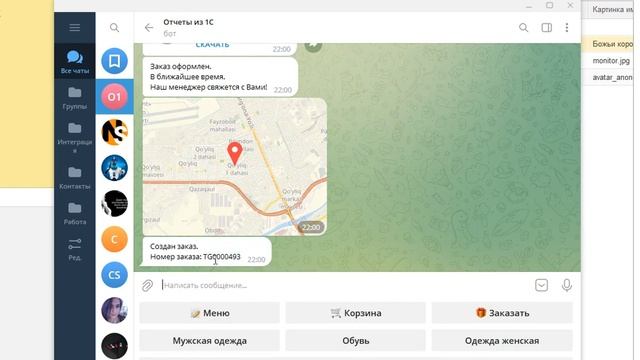The image size is (640, 360).
Task: Search inside the chat via header magnifier
Action: point(523,27)
